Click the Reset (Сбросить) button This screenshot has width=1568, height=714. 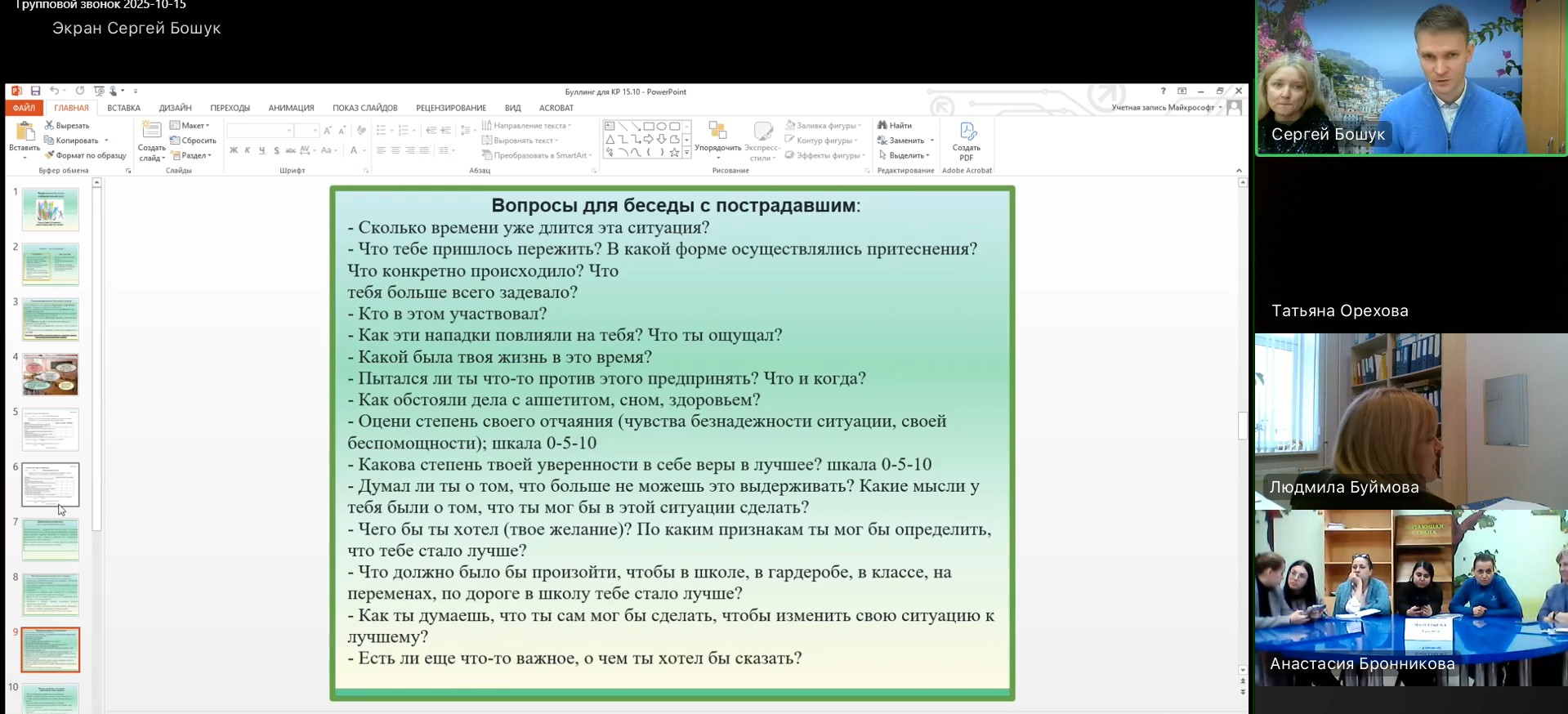click(x=194, y=141)
